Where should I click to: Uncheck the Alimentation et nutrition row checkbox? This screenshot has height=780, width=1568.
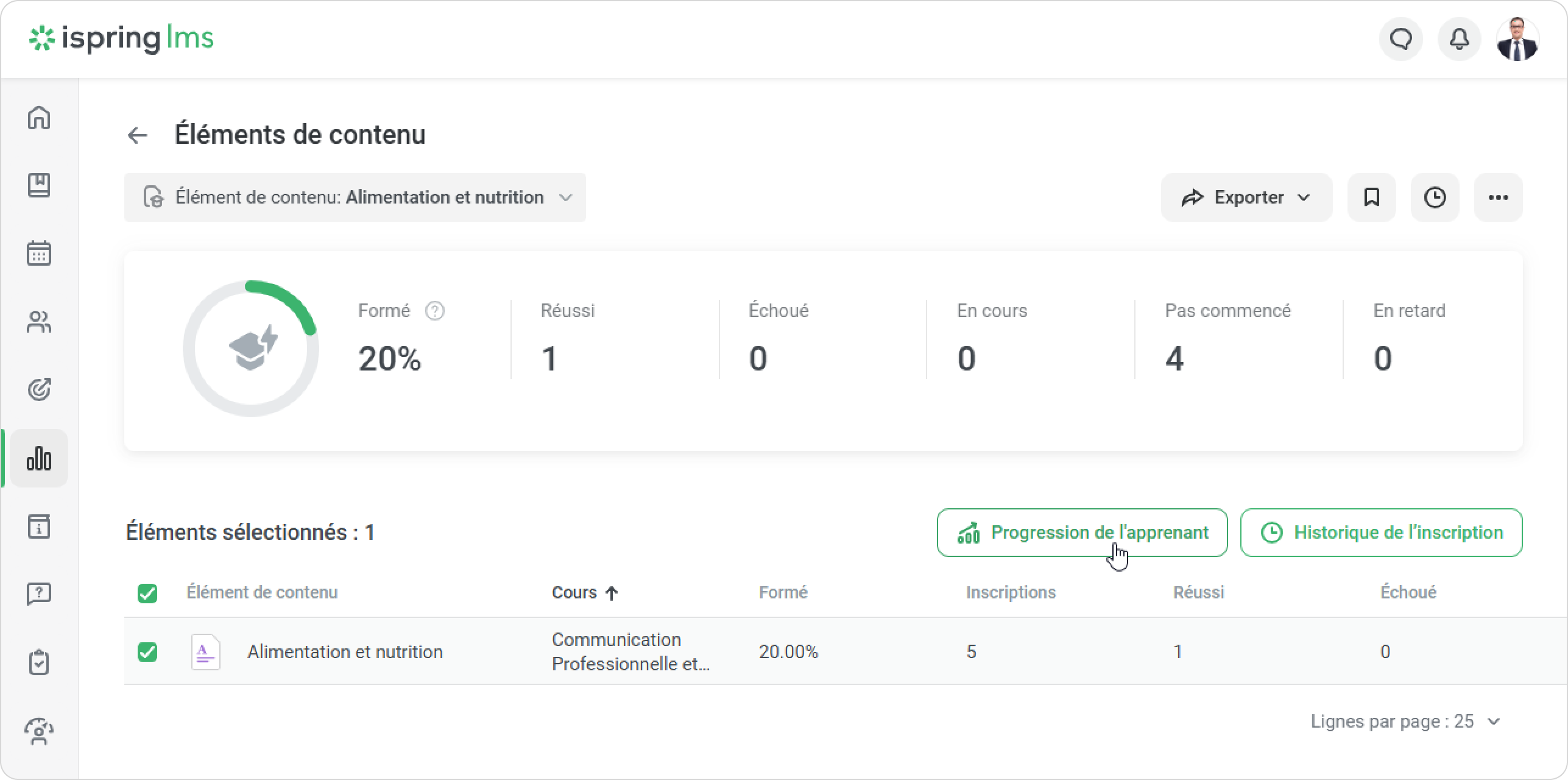pyautogui.click(x=147, y=651)
